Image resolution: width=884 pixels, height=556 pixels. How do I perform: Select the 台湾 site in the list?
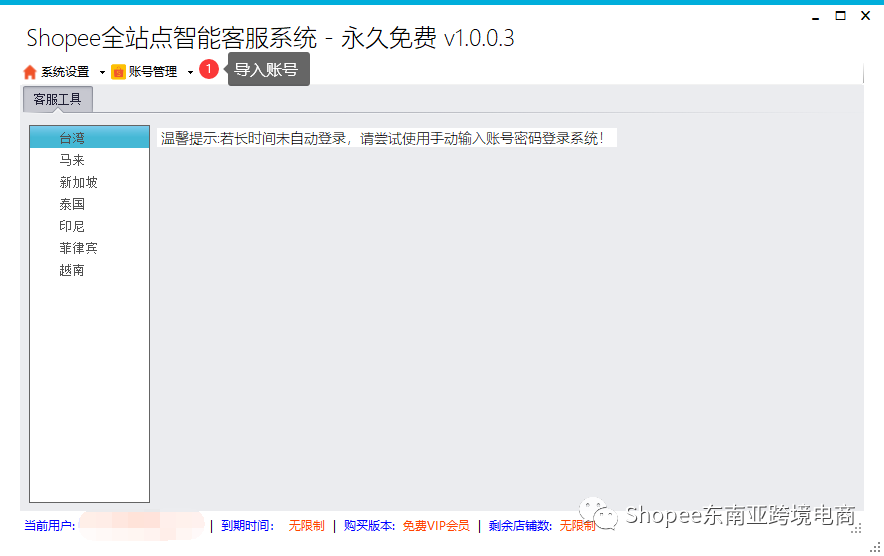[x=90, y=138]
